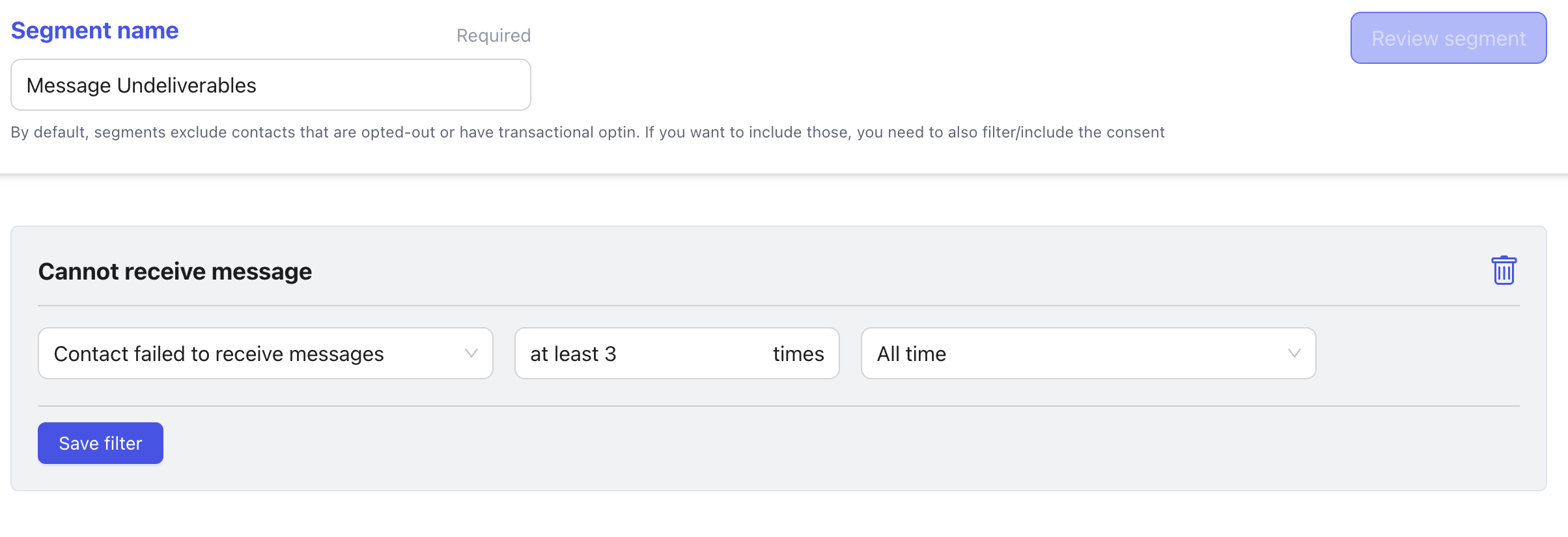Click the word Message in the name field
Screen dimensions: 1568x537
pyautogui.click(x=69, y=85)
